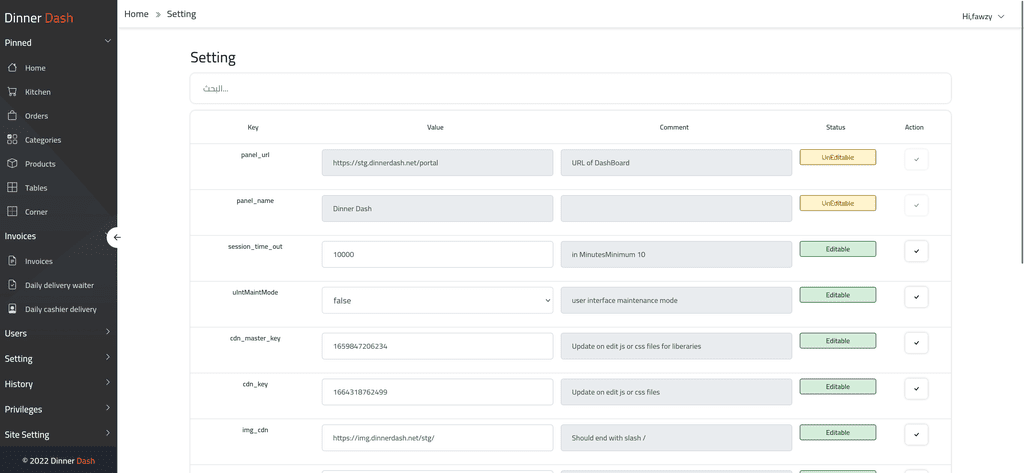This screenshot has height=473, width=1024.
Task: Click the Invoices section header
Action: coord(20,236)
